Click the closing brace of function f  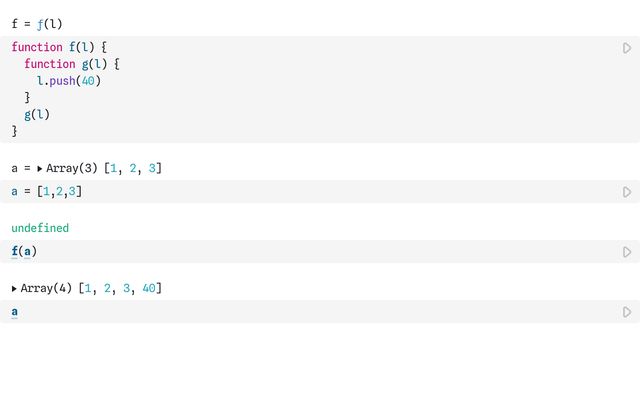(14, 131)
